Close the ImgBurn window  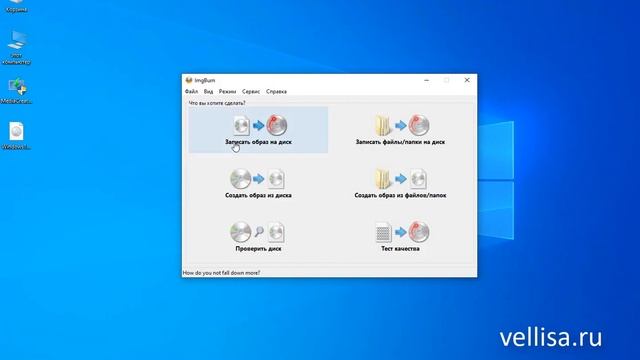467,80
